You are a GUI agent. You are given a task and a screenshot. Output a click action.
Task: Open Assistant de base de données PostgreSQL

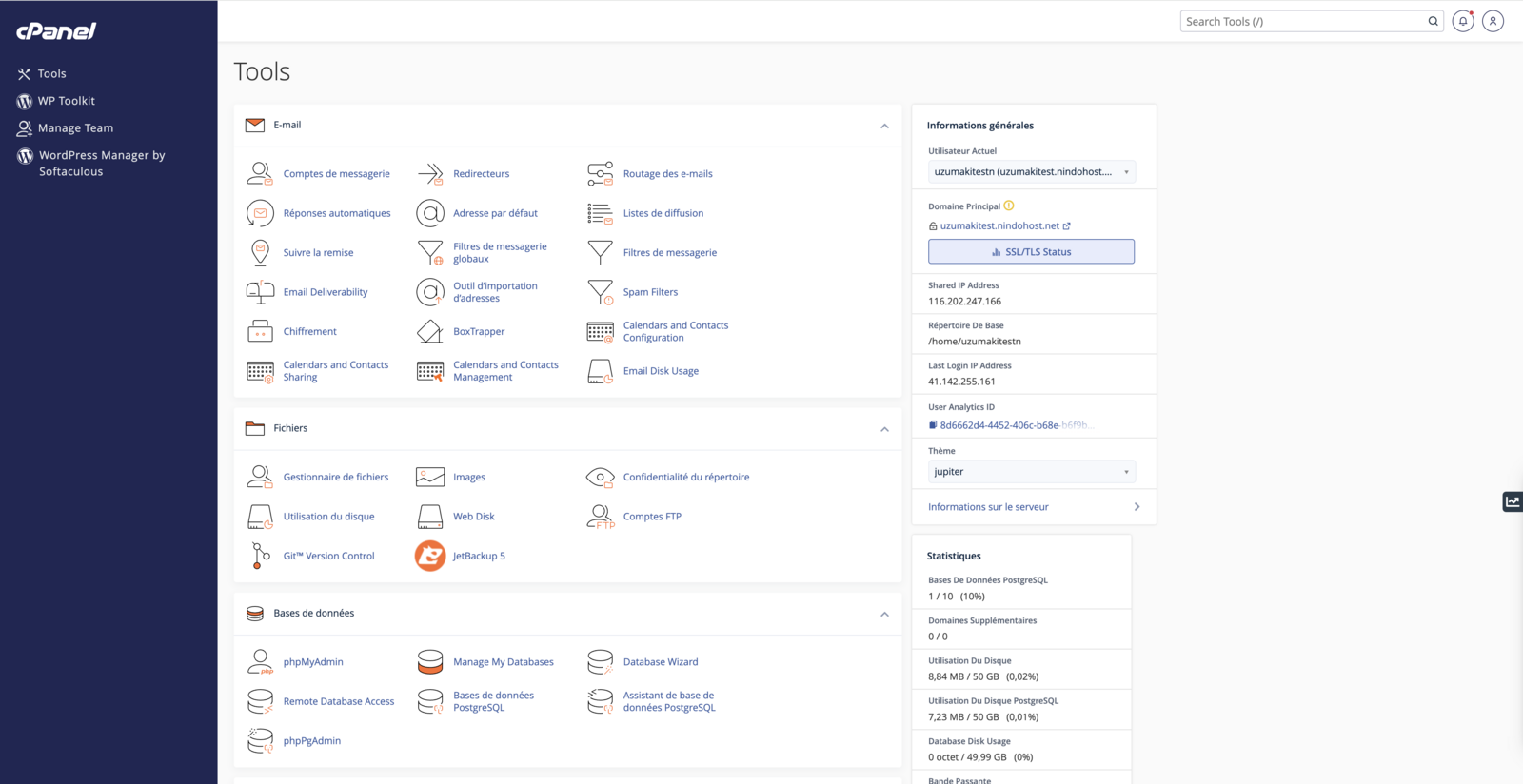pyautogui.click(x=669, y=701)
